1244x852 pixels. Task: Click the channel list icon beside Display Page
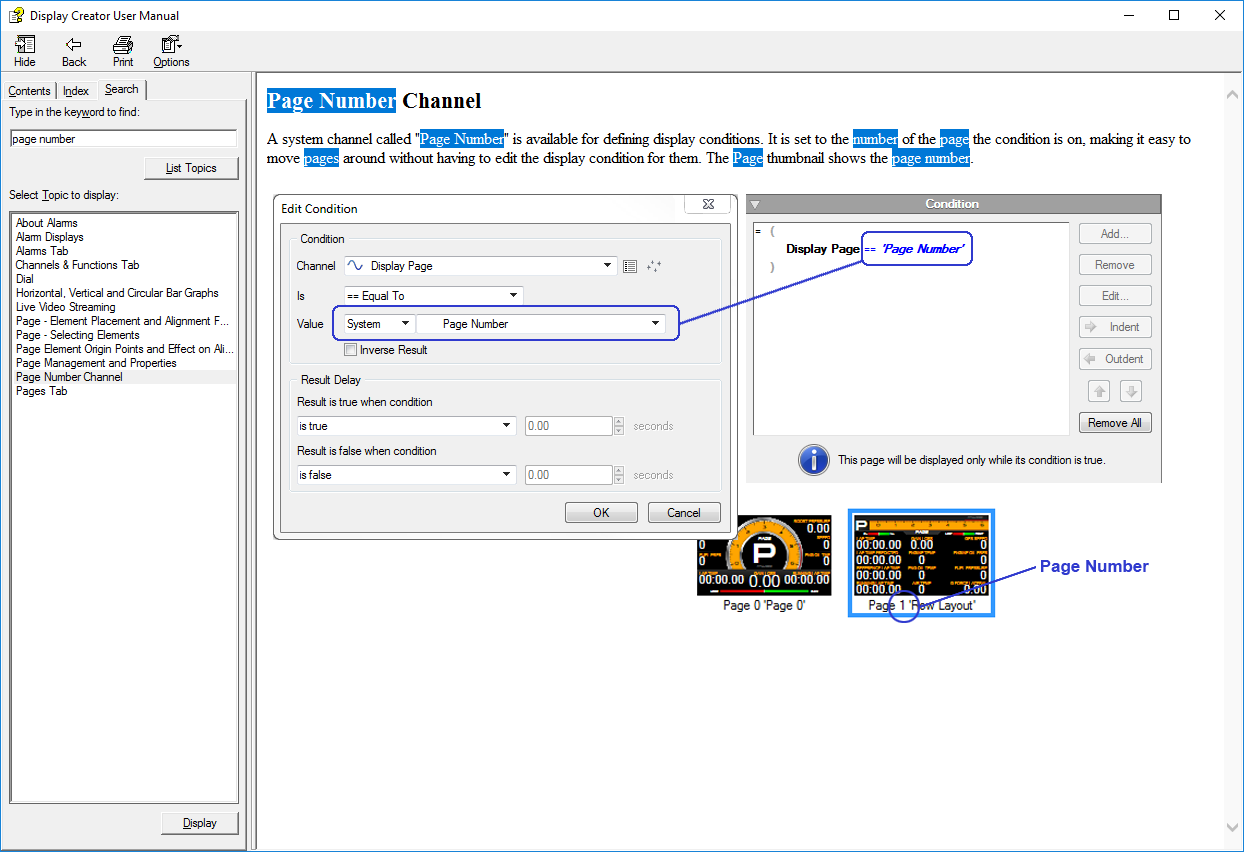pyautogui.click(x=630, y=266)
